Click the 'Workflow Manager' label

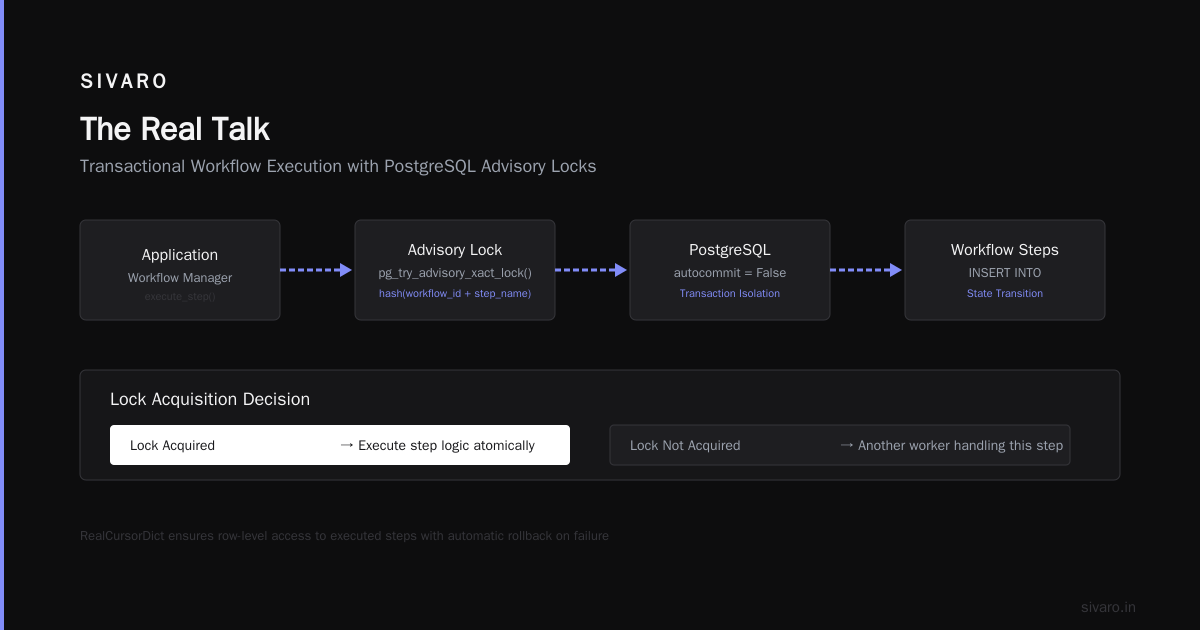(180, 277)
